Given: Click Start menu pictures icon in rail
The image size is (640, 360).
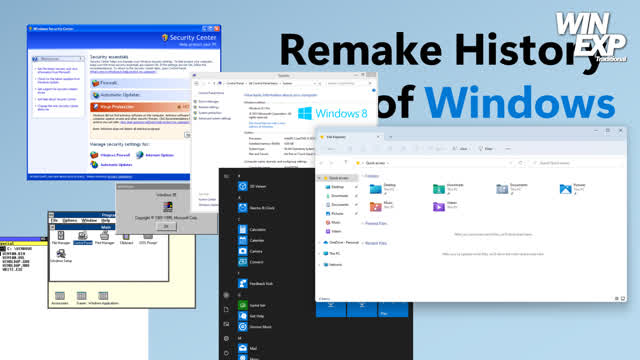Looking at the screenshot, I should [x=227, y=324].
